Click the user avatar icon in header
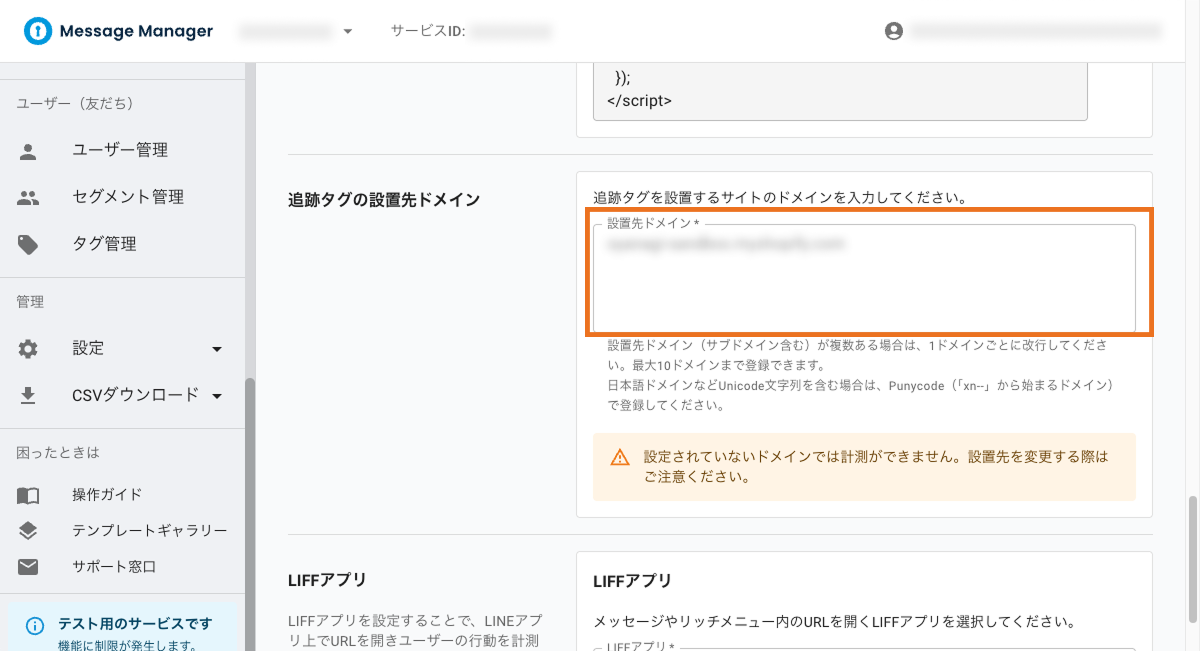This screenshot has width=1200, height=651. coord(894,31)
